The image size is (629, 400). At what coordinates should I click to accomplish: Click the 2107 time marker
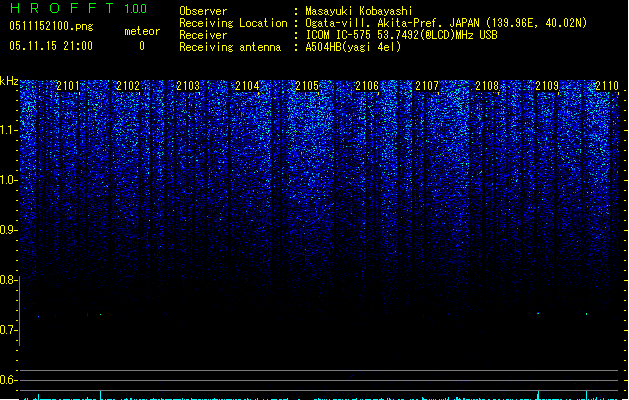[x=427, y=86]
